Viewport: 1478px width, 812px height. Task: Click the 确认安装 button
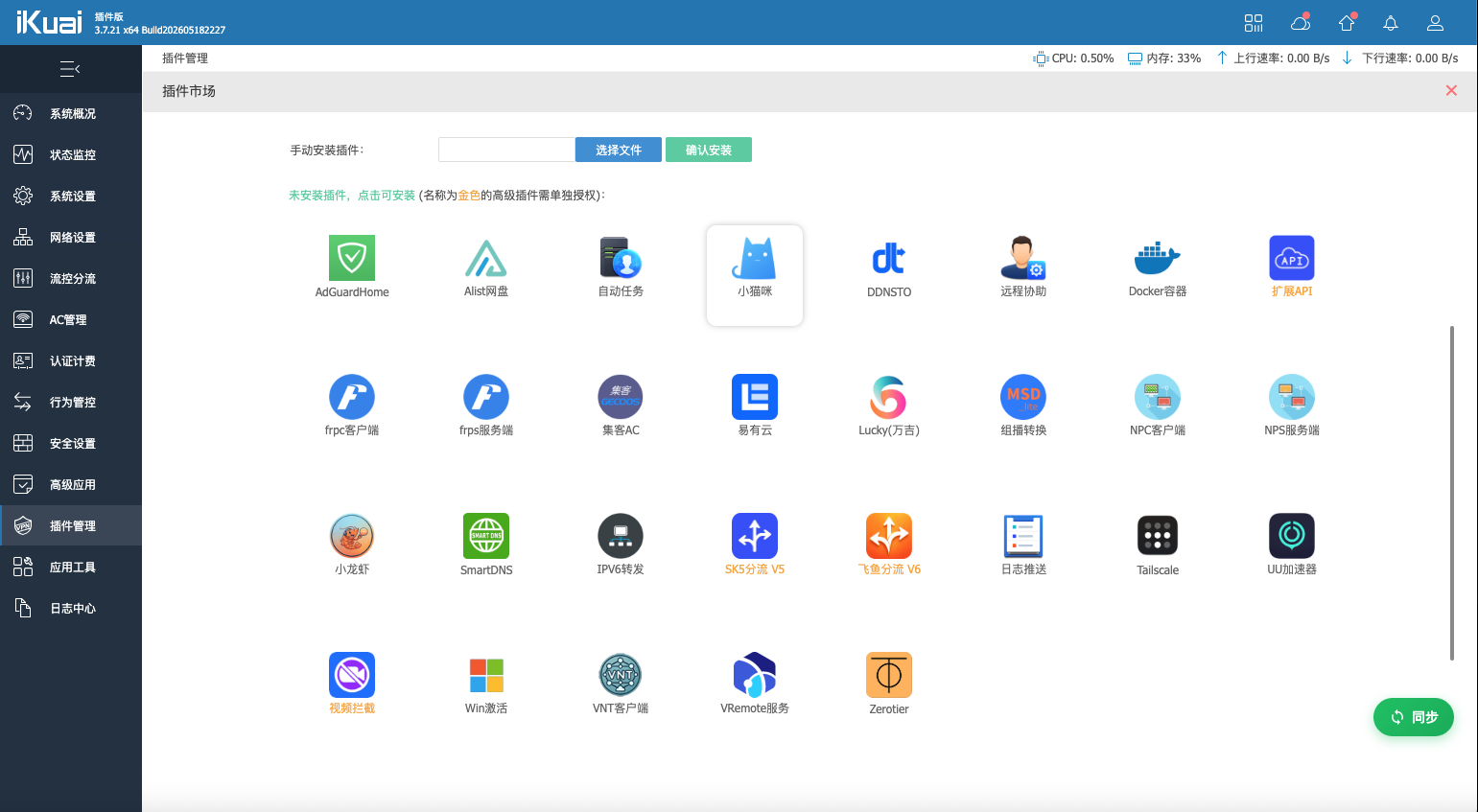709,150
